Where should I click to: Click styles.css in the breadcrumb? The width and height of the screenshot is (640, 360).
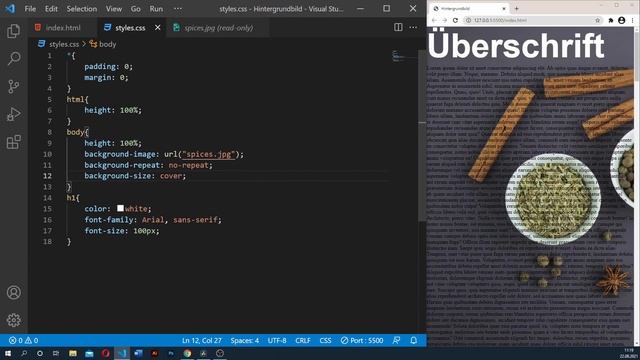[64, 44]
